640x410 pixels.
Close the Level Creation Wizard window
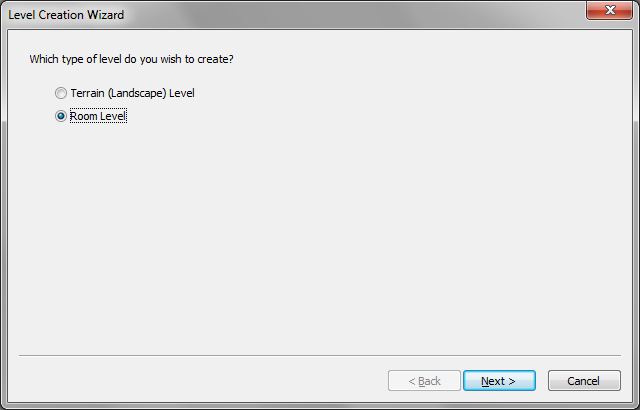[610, 10]
